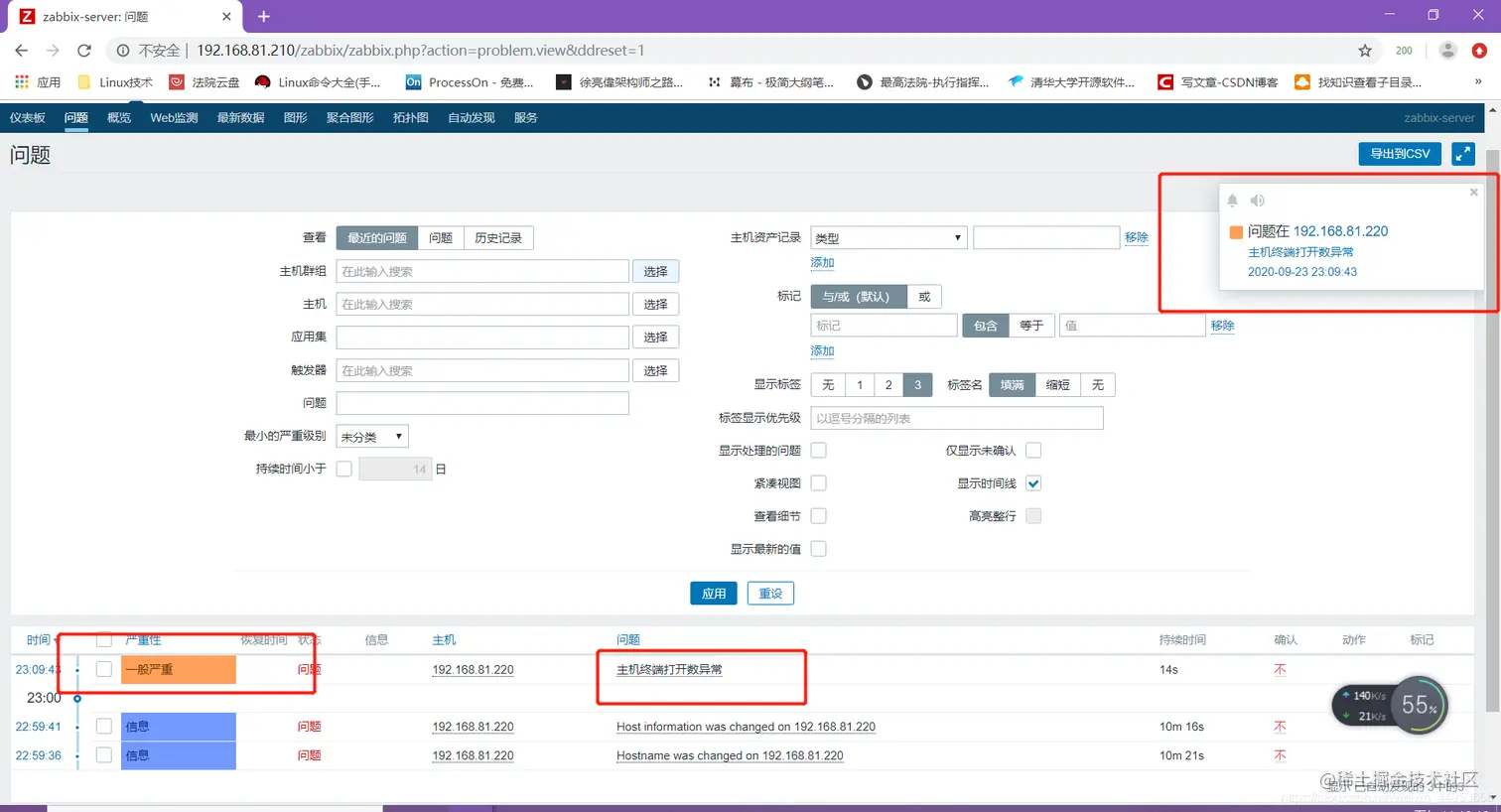Click the 重设 filter button
This screenshot has height=812, width=1501.
(x=770, y=594)
